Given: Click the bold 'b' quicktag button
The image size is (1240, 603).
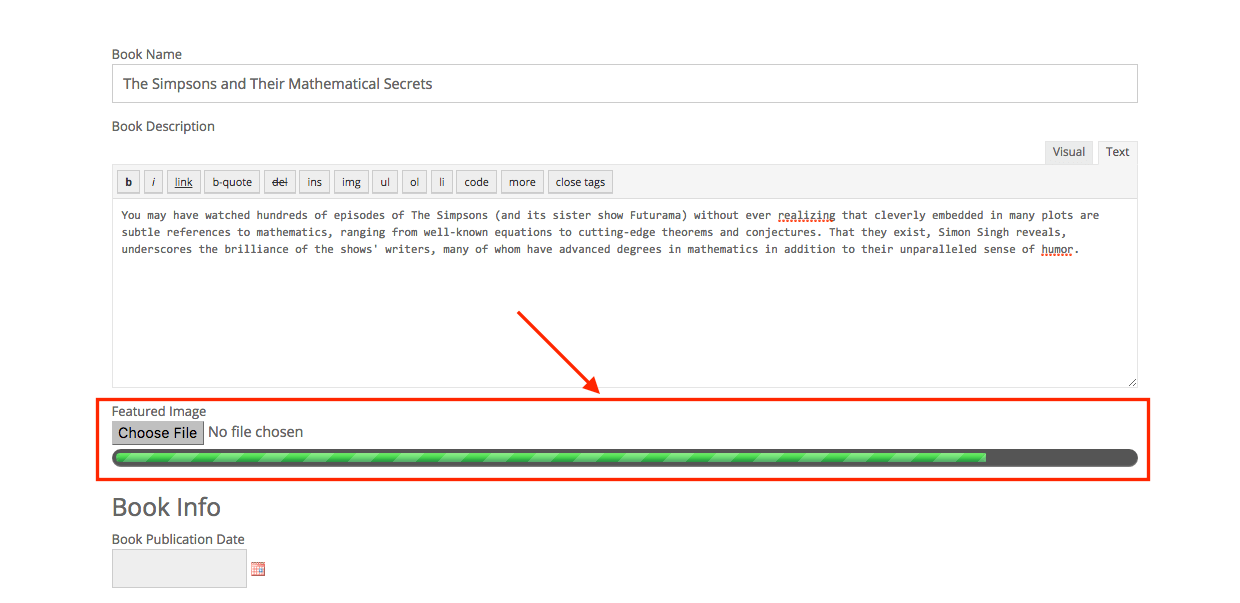Looking at the screenshot, I should 128,182.
